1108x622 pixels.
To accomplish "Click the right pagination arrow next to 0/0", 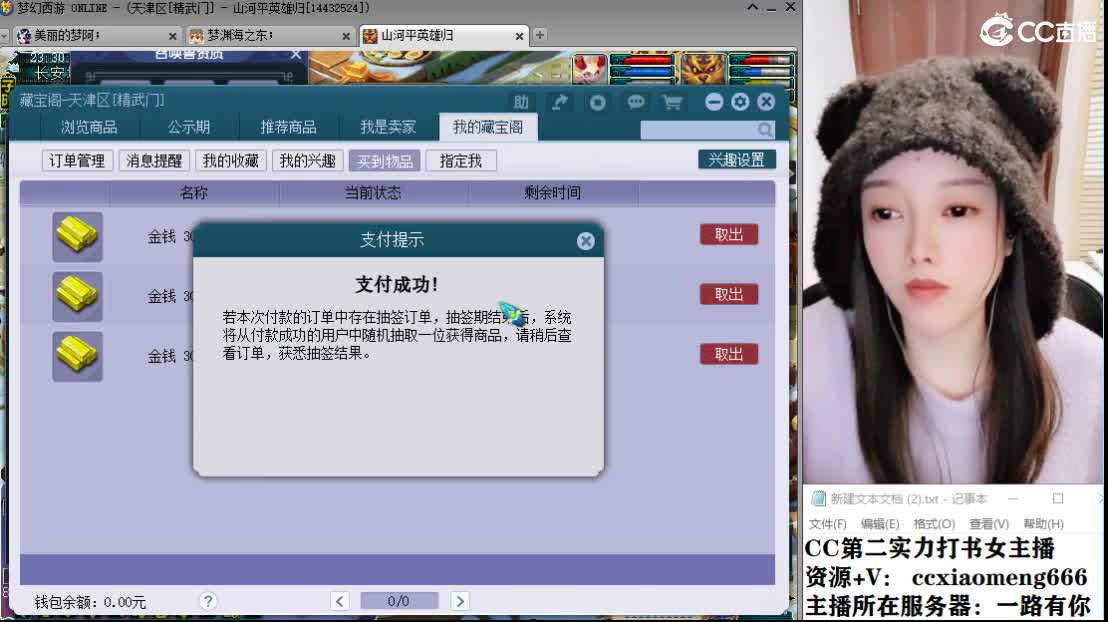I will tap(461, 602).
